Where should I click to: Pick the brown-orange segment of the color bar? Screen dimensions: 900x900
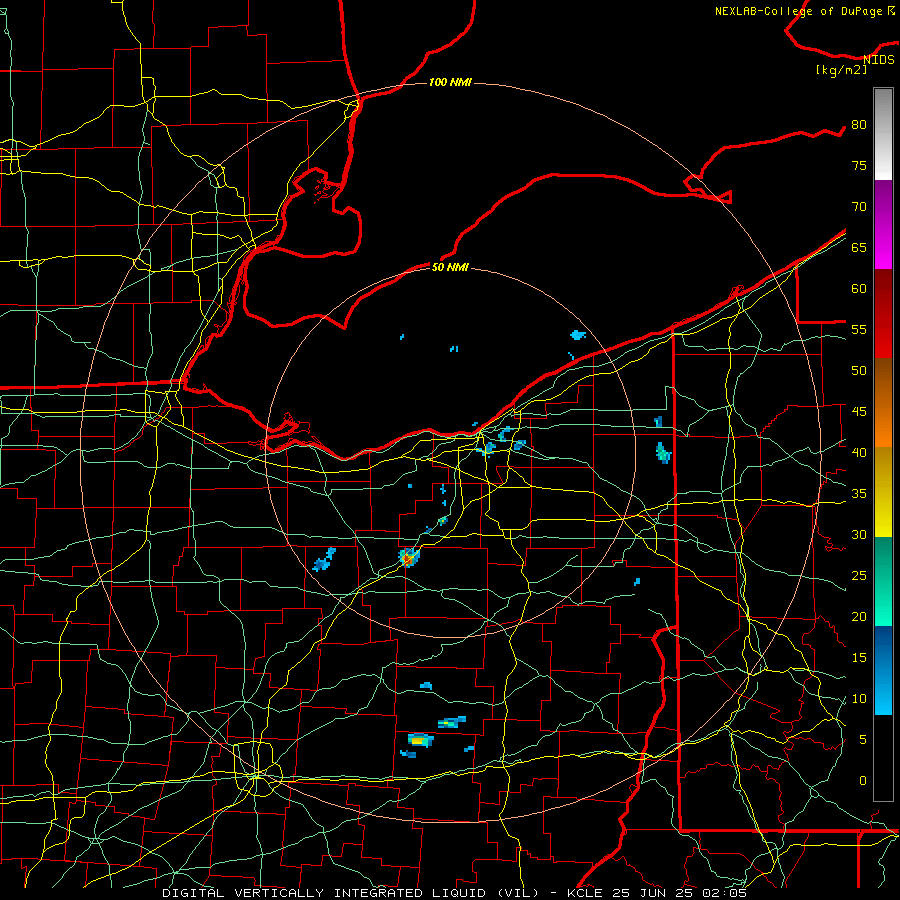click(x=883, y=403)
